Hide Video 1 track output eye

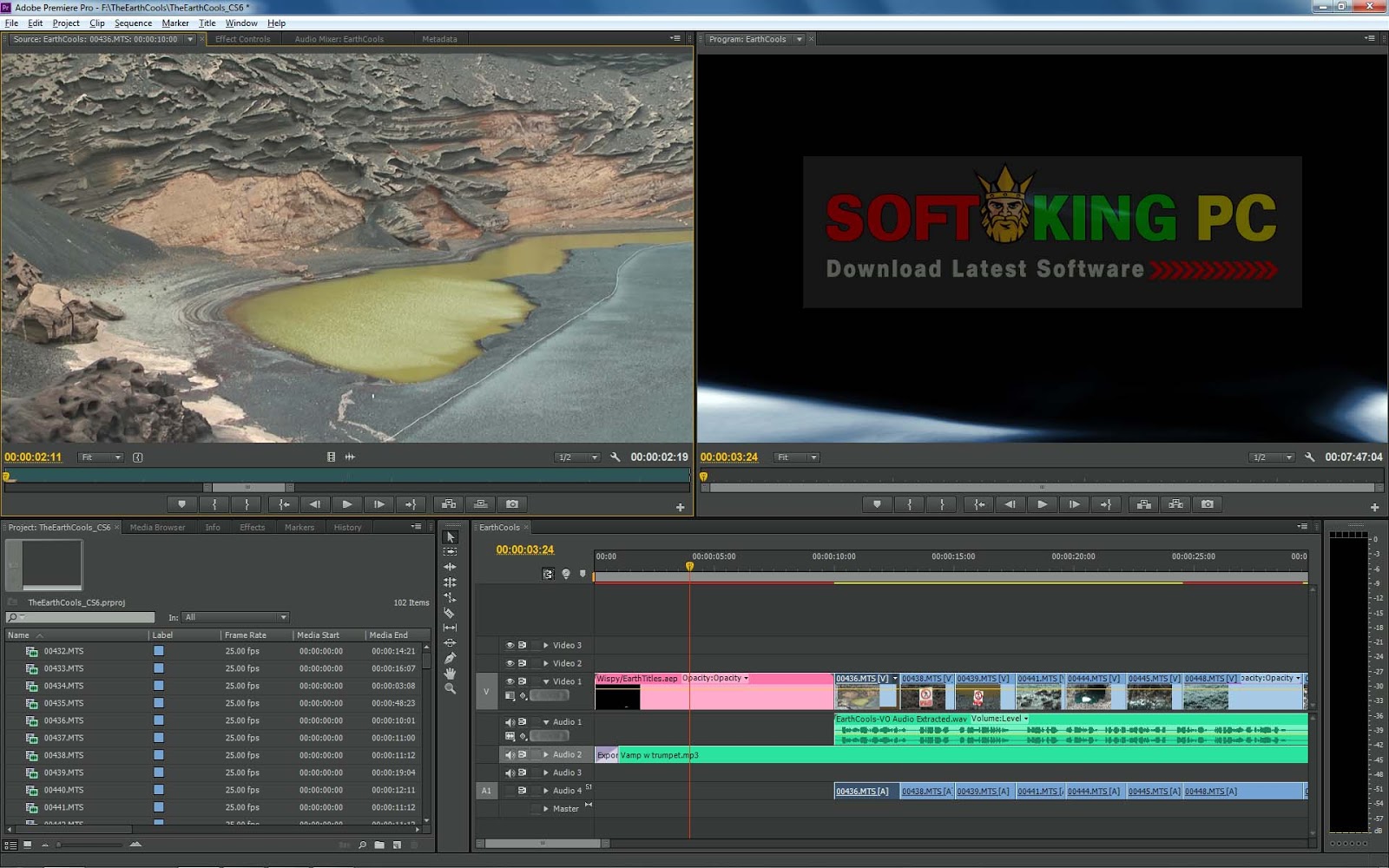pos(510,681)
